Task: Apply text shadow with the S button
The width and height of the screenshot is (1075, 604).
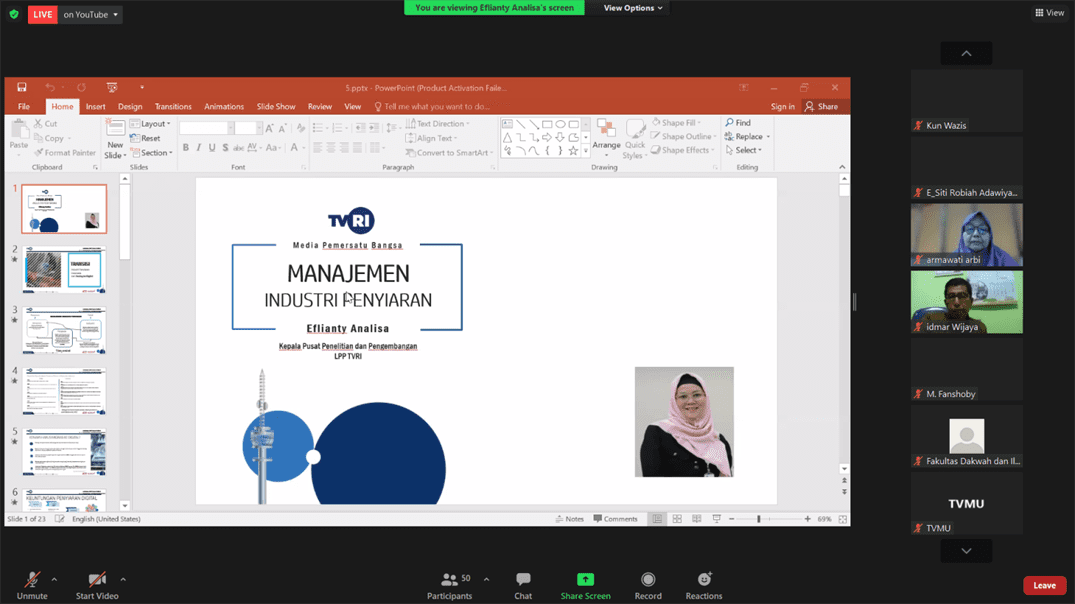Action: (x=225, y=147)
